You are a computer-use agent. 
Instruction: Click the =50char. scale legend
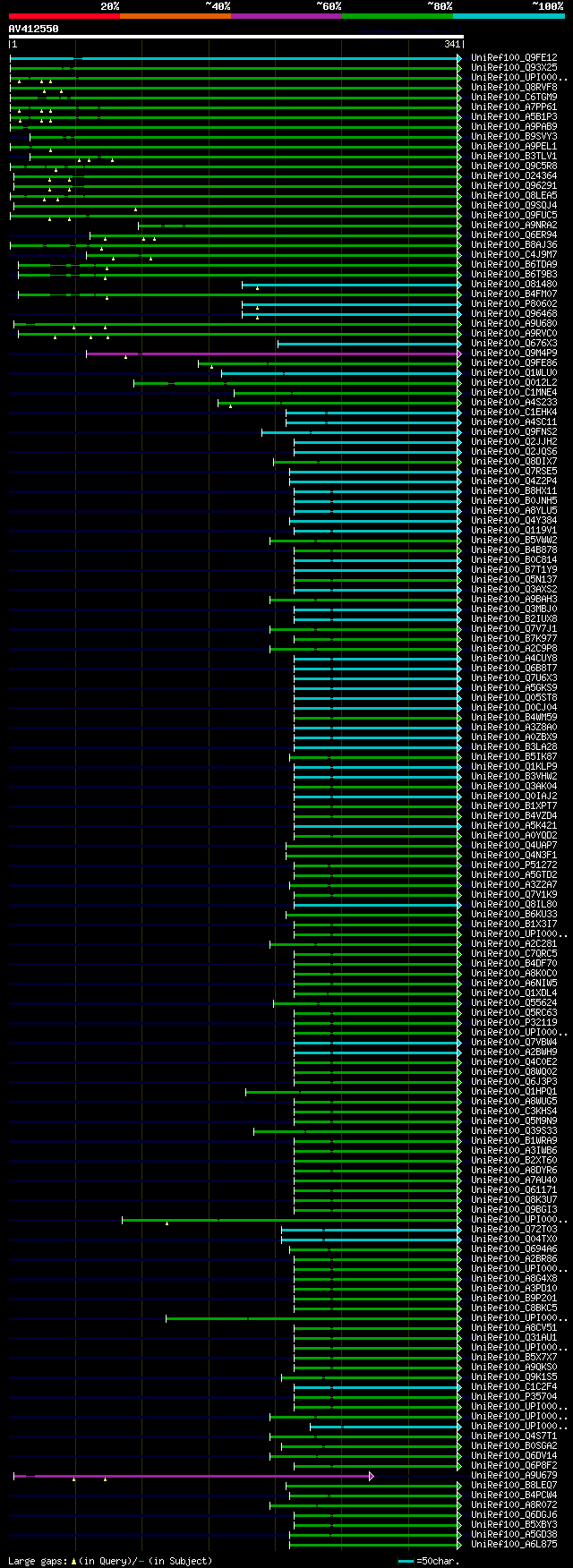coord(428,1561)
